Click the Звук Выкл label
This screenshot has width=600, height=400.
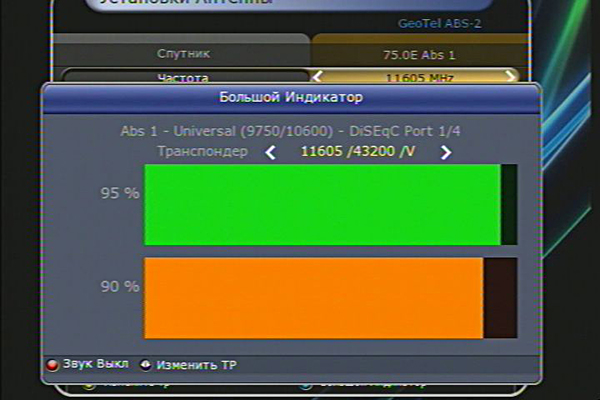(95, 365)
